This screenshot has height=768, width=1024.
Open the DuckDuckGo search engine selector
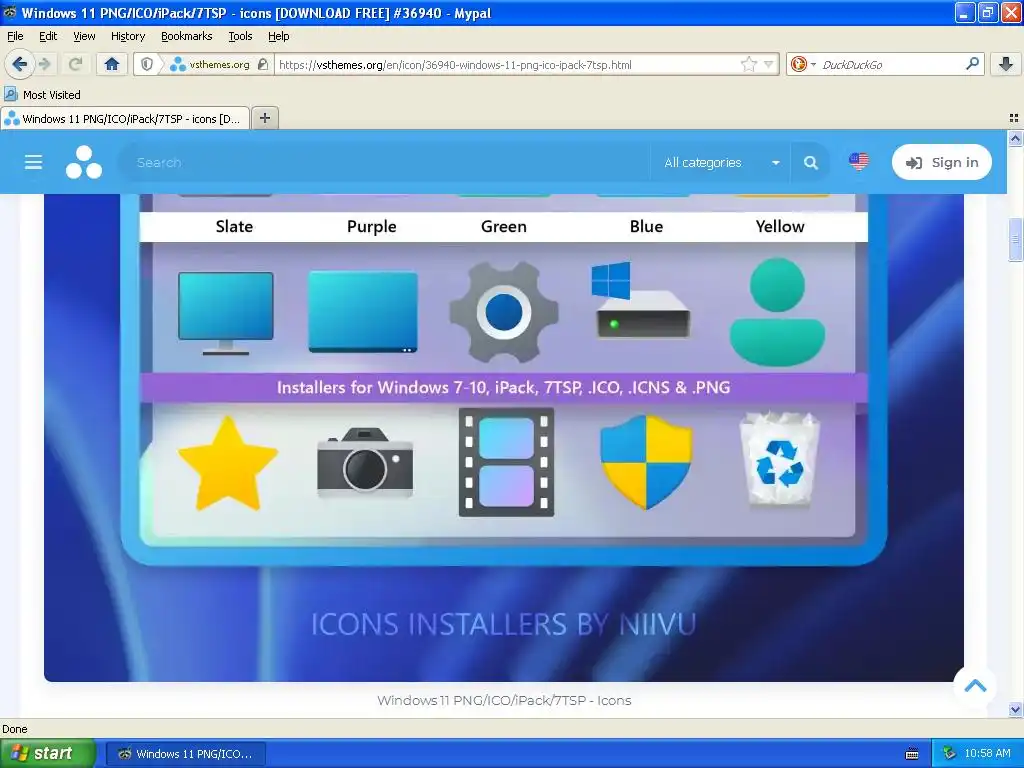tap(803, 64)
